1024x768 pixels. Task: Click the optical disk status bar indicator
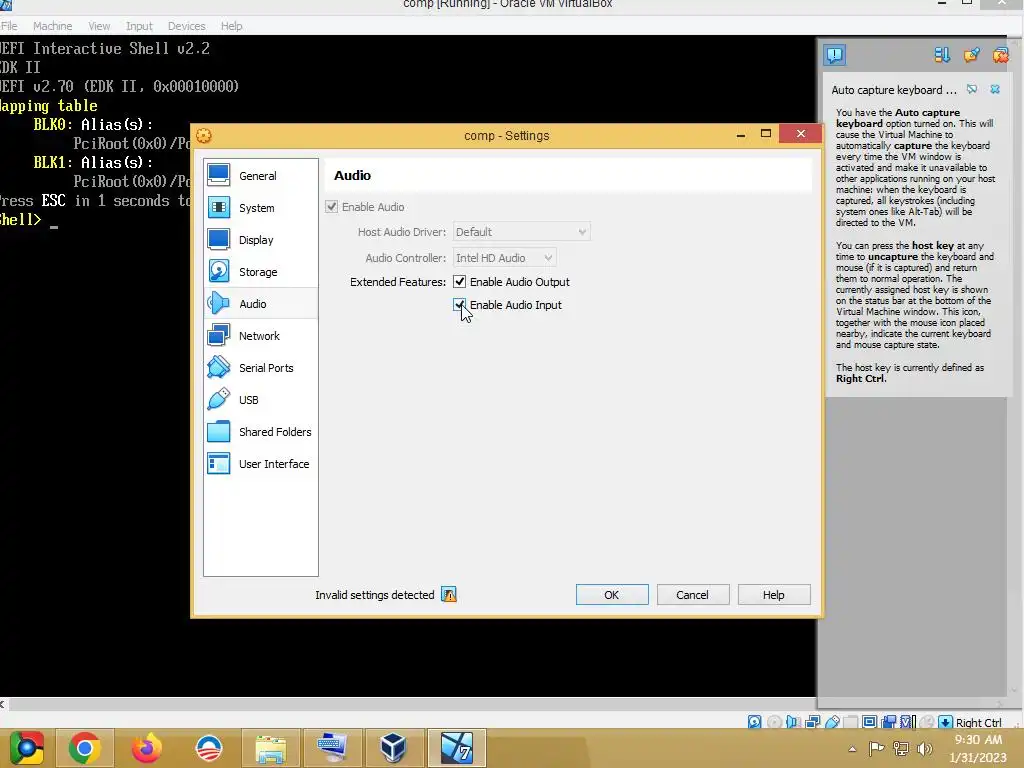point(775,722)
